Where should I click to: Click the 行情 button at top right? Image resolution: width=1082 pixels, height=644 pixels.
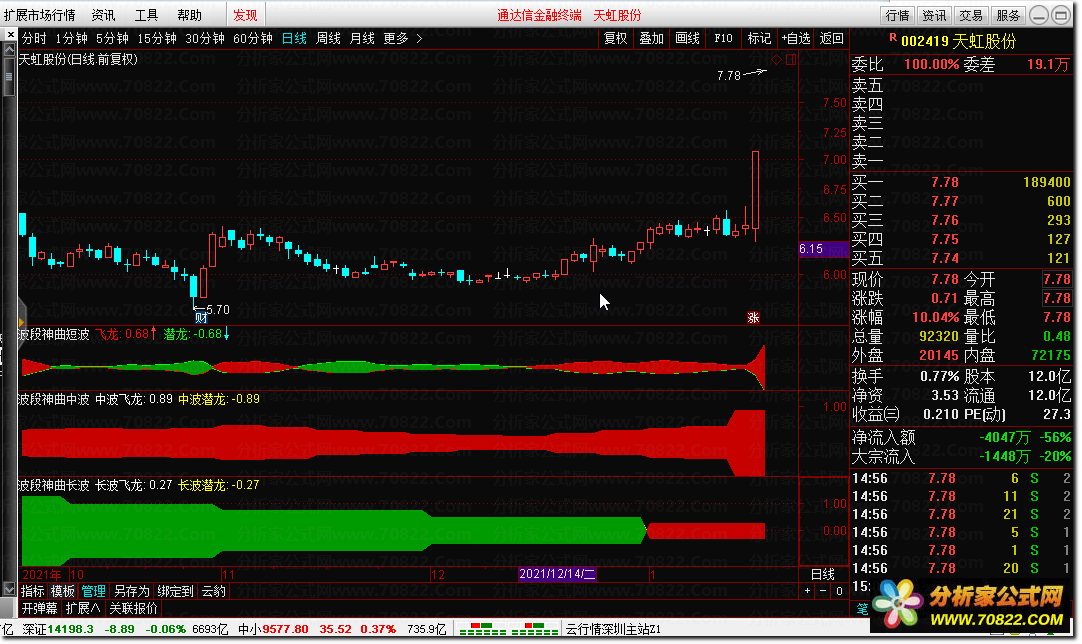point(898,15)
